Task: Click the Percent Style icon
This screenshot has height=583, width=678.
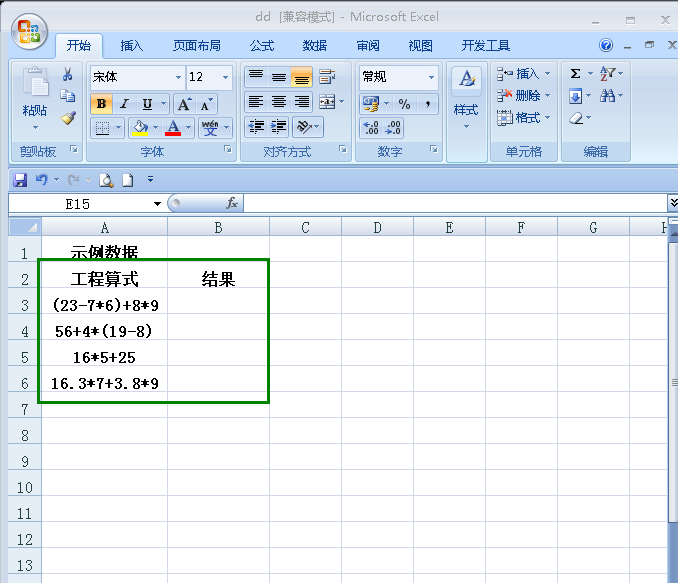Action: [x=404, y=103]
